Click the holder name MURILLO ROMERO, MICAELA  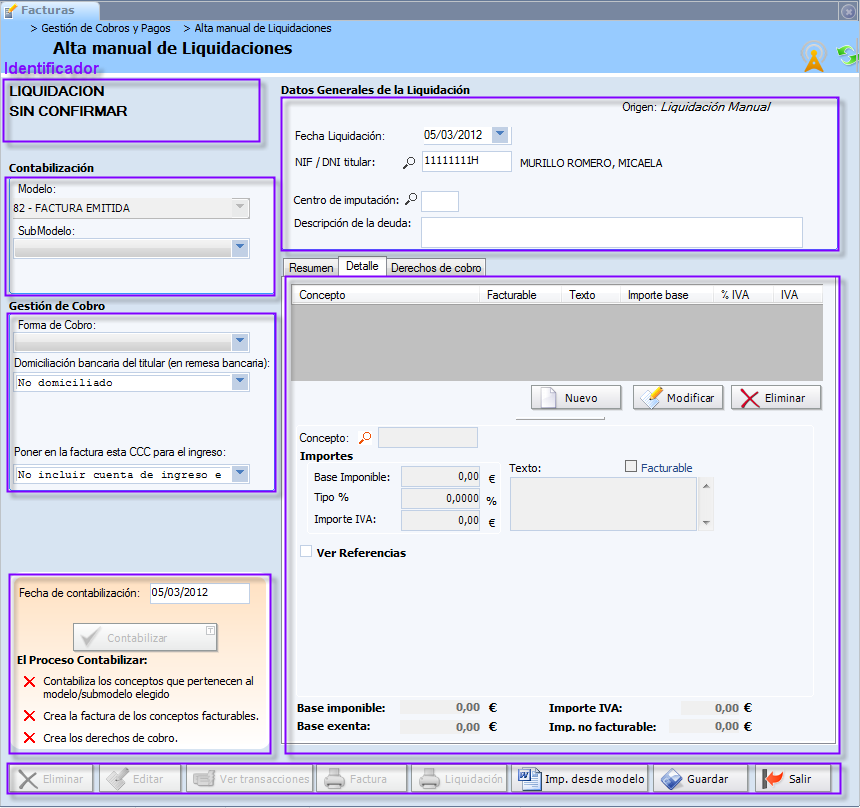pyautogui.click(x=591, y=163)
